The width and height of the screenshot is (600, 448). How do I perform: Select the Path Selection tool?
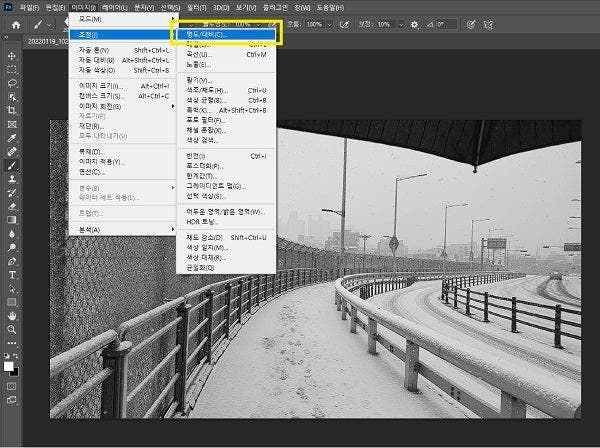click(12, 288)
